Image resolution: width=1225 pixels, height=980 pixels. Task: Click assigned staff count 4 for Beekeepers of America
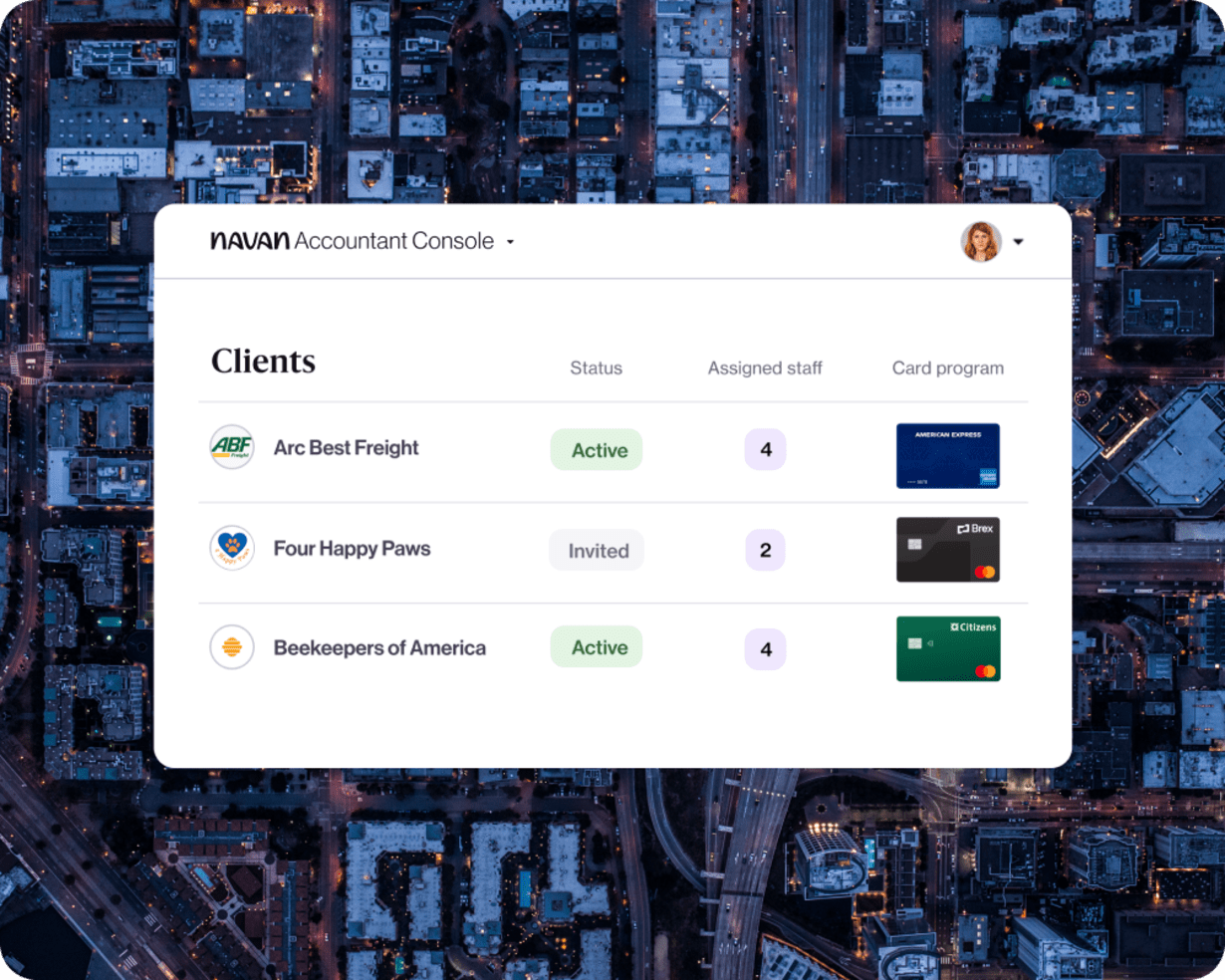[765, 649]
